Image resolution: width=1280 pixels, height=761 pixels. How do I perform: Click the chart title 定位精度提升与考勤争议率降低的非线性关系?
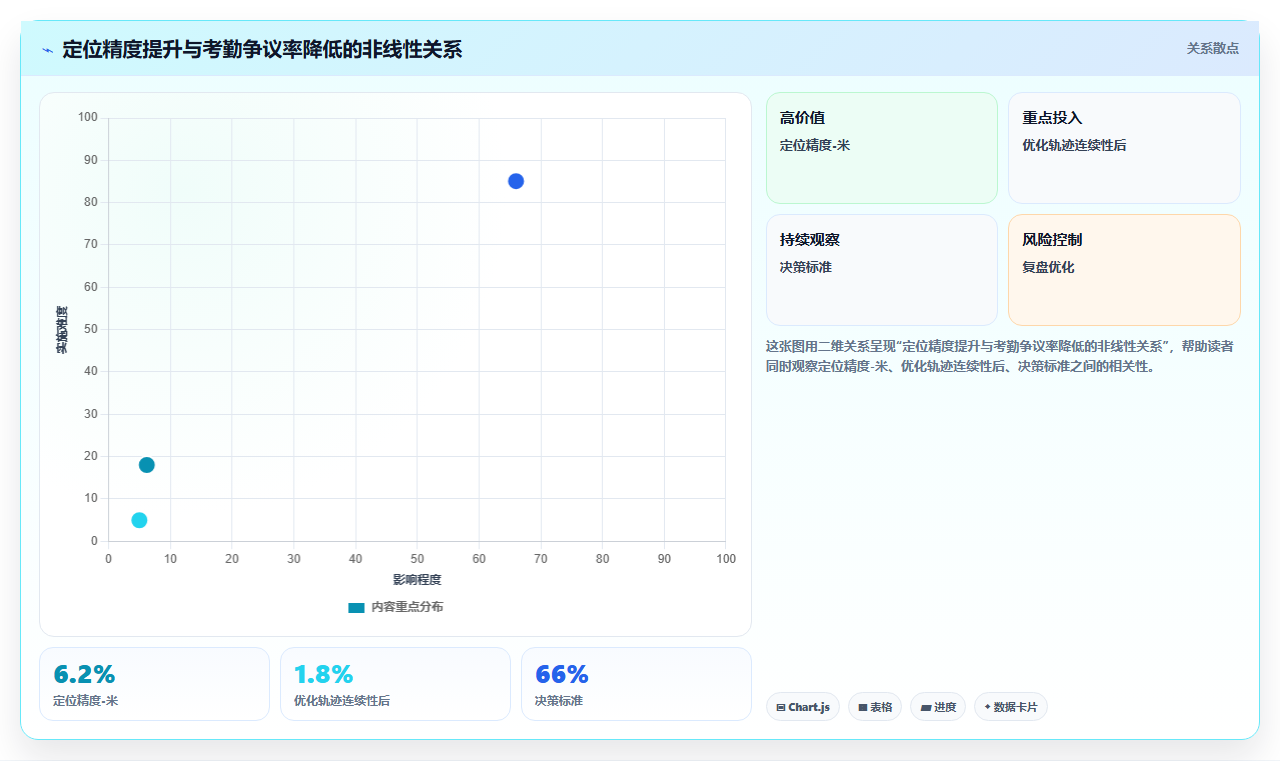coord(262,49)
